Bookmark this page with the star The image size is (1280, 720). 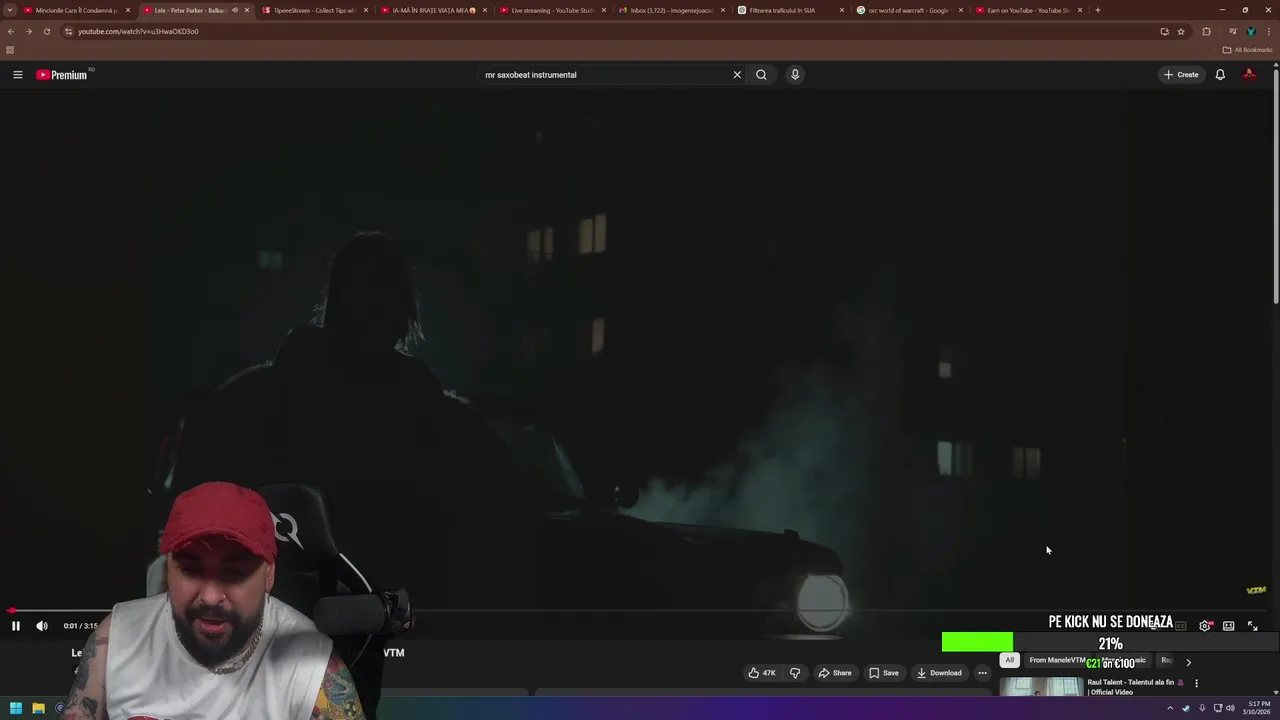tap(1181, 31)
